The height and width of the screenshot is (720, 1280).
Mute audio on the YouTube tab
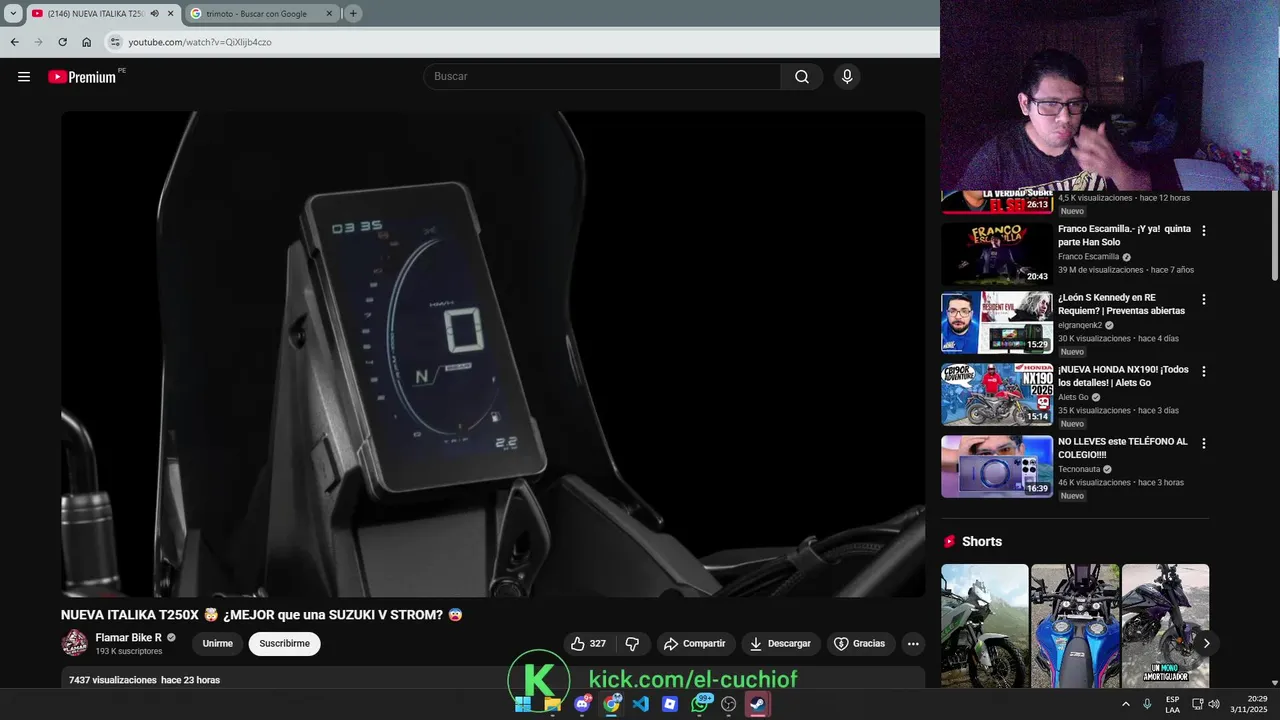(154, 14)
